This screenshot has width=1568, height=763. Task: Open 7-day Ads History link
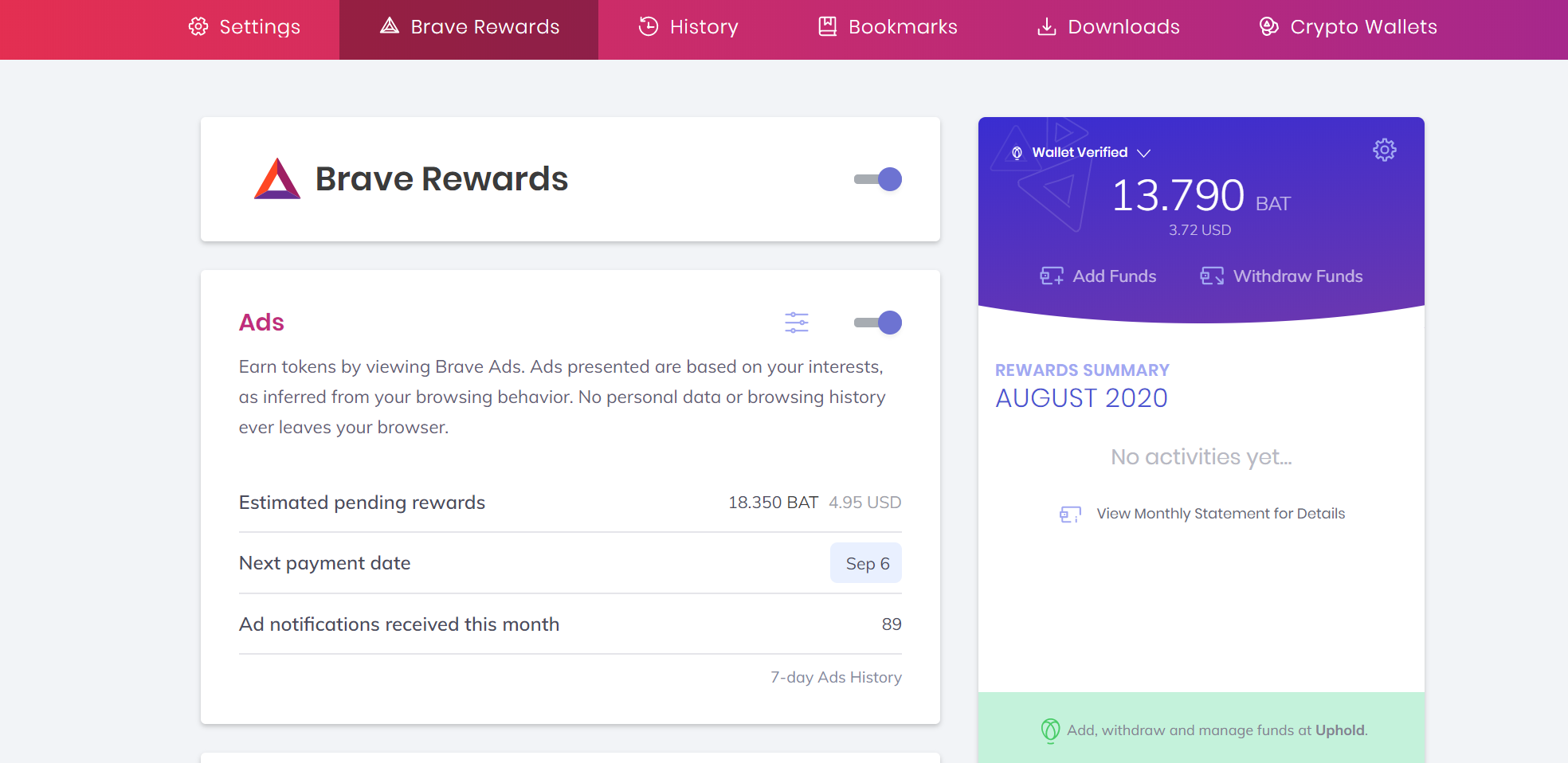point(836,677)
